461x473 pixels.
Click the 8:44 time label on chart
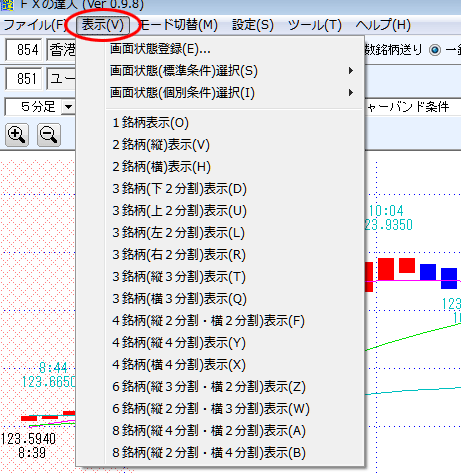(x=53, y=368)
